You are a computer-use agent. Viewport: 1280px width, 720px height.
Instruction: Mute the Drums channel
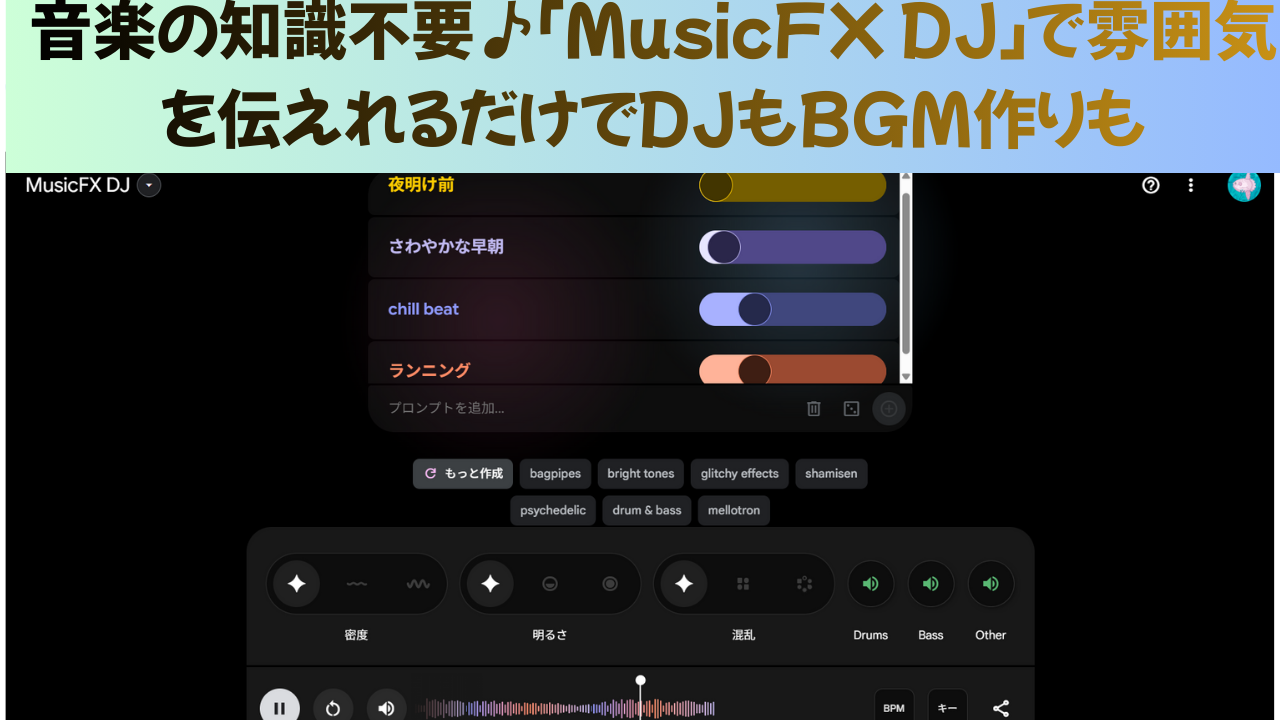pyautogui.click(x=871, y=584)
